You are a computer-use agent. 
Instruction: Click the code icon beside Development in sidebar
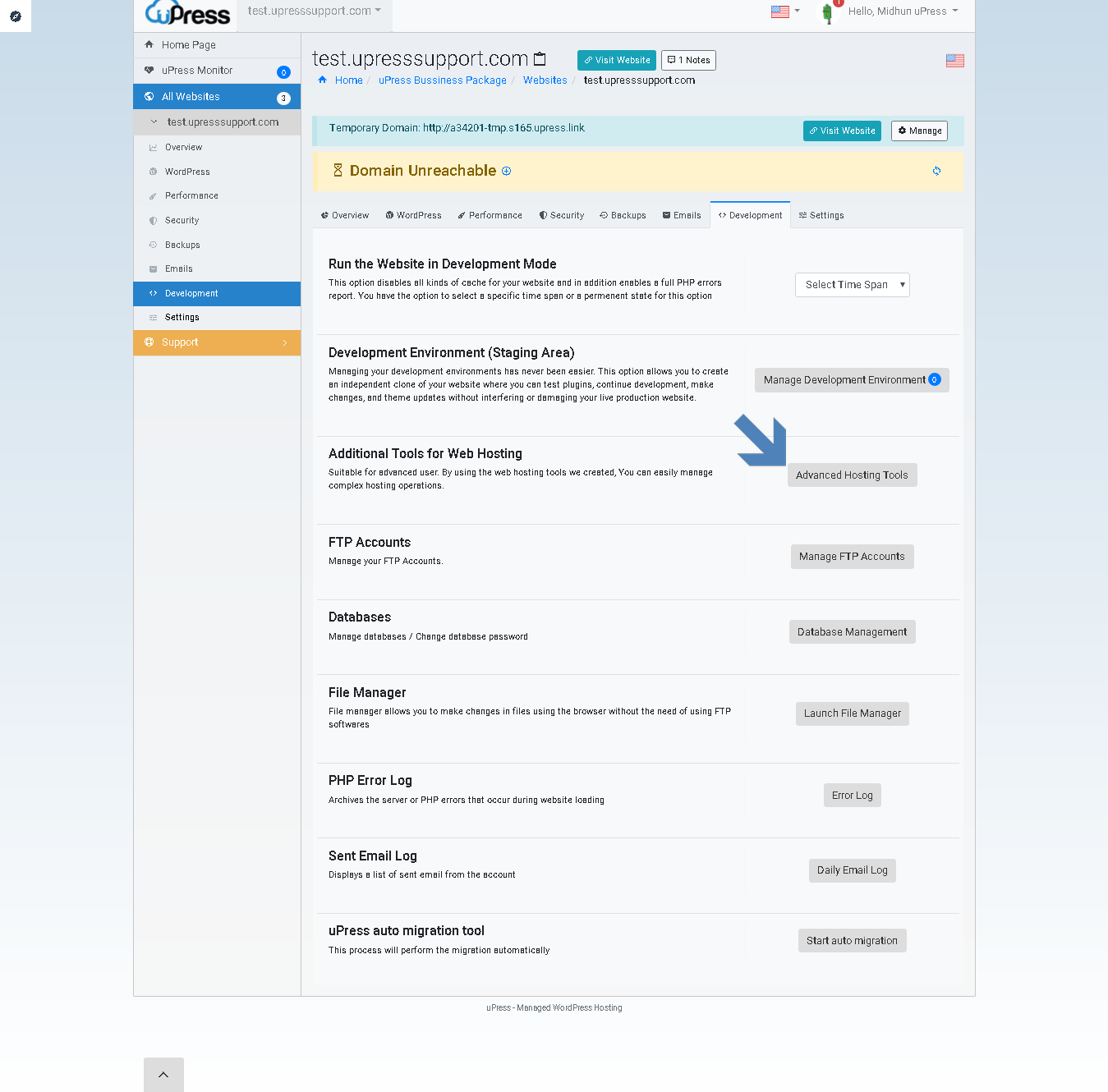[x=153, y=293]
